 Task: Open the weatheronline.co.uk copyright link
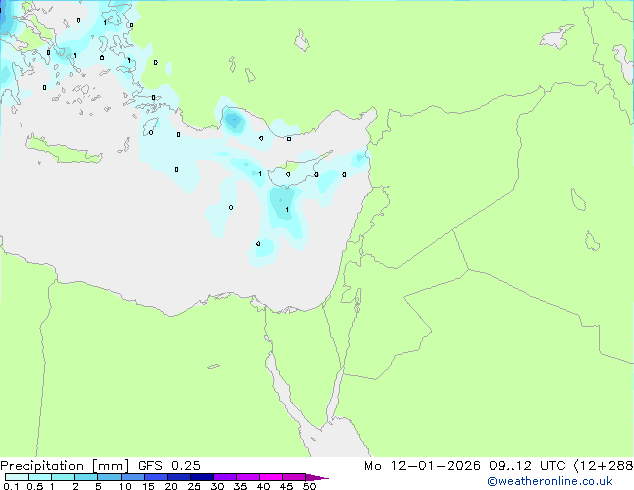click(550, 481)
